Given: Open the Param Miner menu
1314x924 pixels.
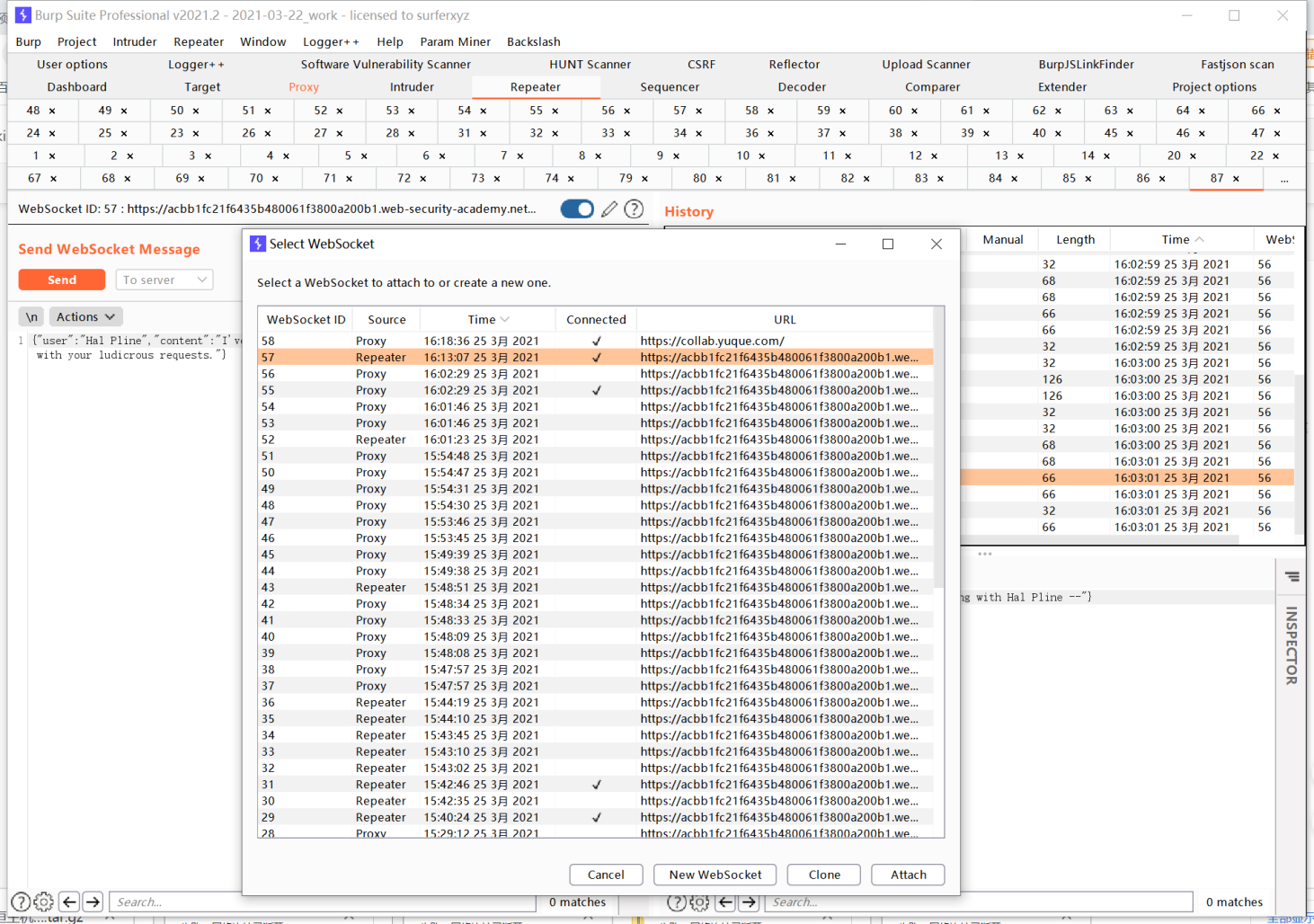Looking at the screenshot, I should point(455,41).
